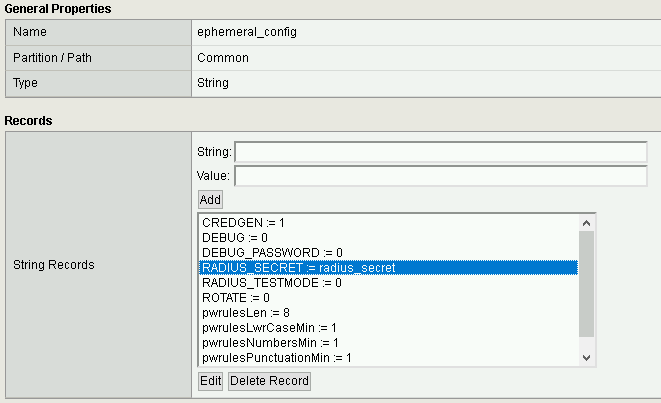Select the pwrulesNumbersMin := 1 record
The width and height of the screenshot is (661, 403).
(x=388, y=343)
